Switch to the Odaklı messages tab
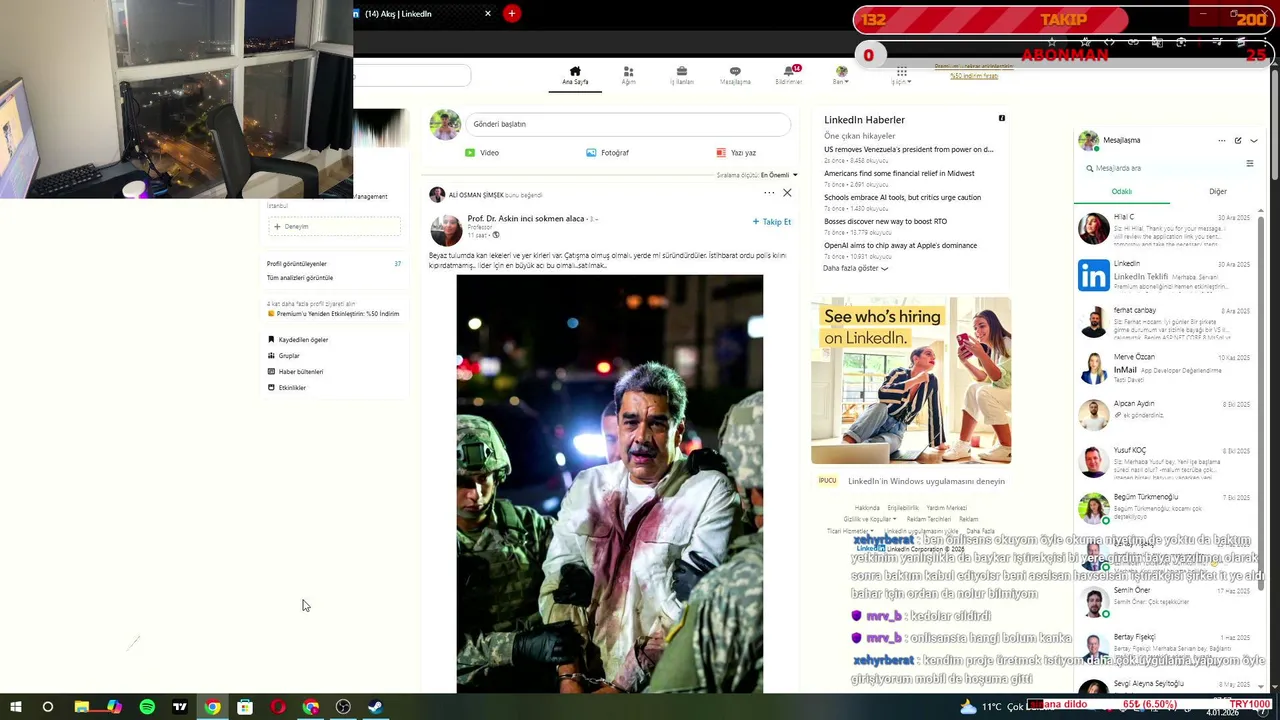This screenshot has width=1280, height=720. pyautogui.click(x=1122, y=192)
